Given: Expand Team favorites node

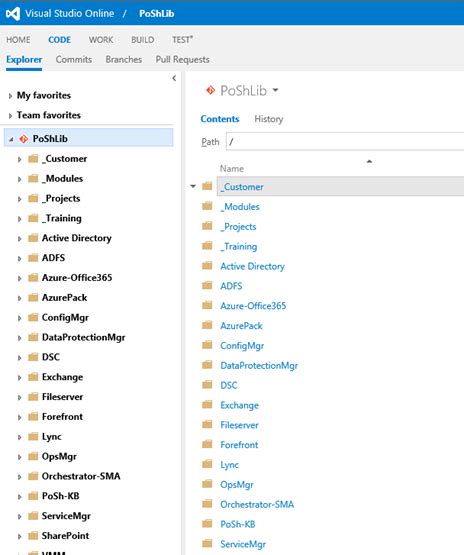Looking at the screenshot, I should click(x=10, y=115).
